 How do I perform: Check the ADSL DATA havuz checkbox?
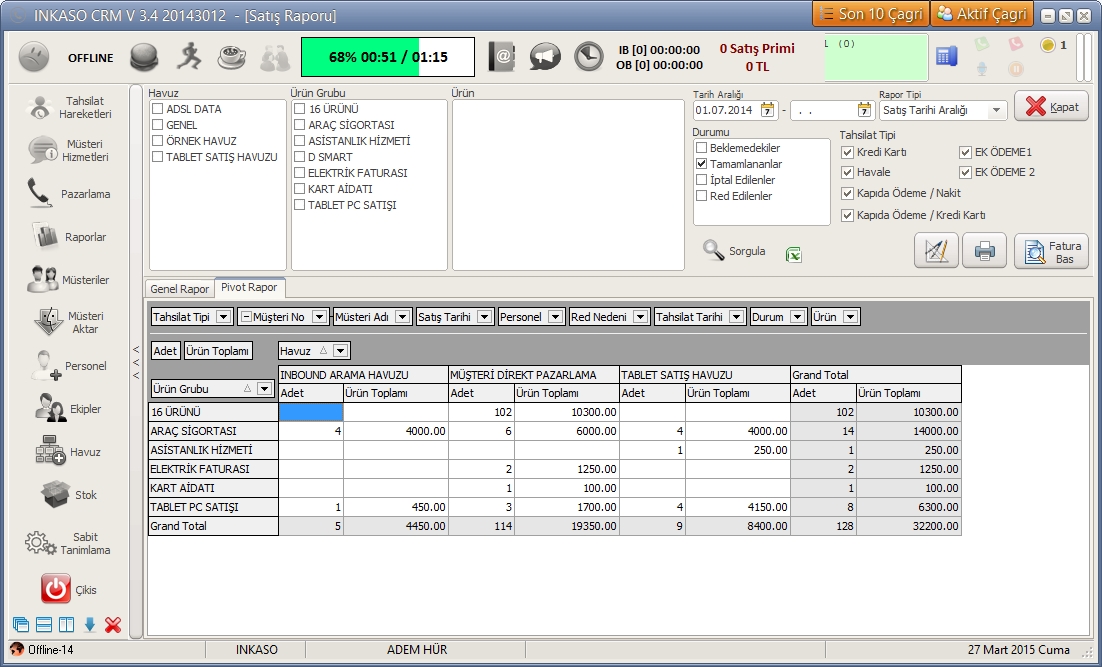pos(157,109)
